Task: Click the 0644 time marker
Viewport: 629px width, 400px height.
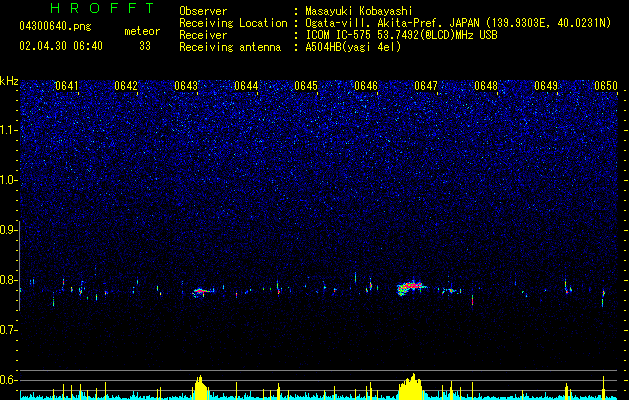Action: click(x=246, y=86)
